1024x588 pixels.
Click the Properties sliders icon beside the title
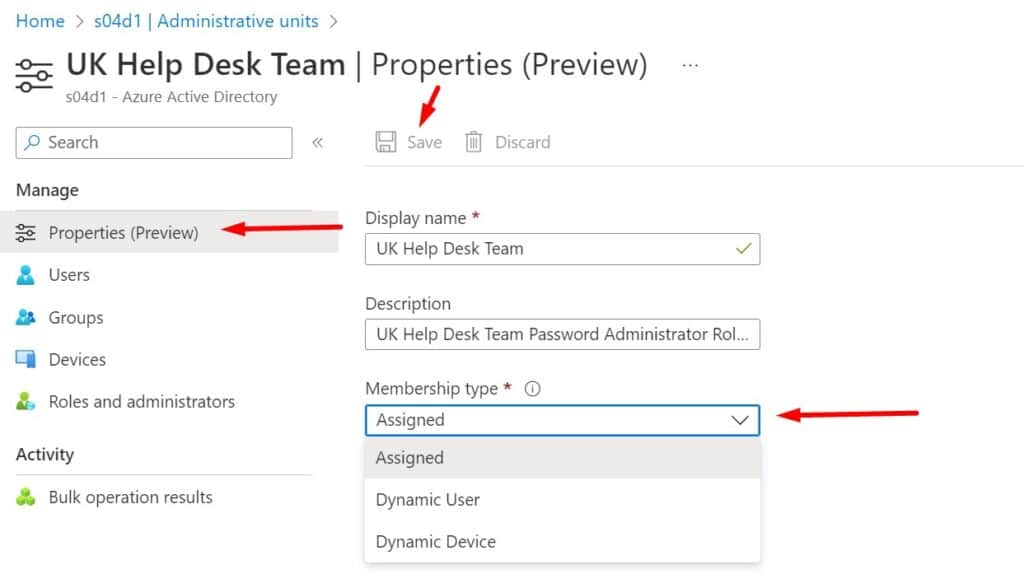coord(33,73)
